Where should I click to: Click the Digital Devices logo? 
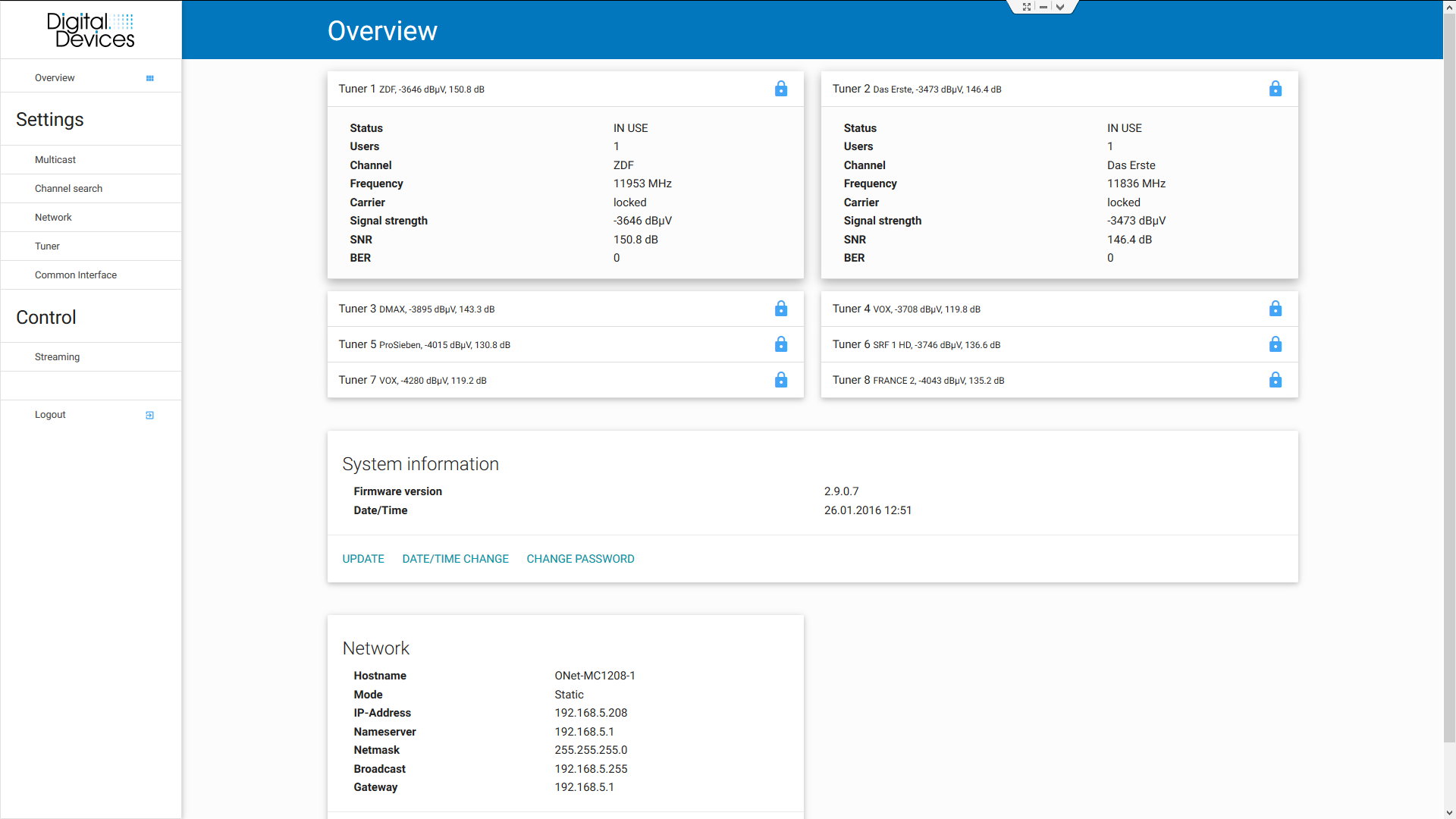91,30
